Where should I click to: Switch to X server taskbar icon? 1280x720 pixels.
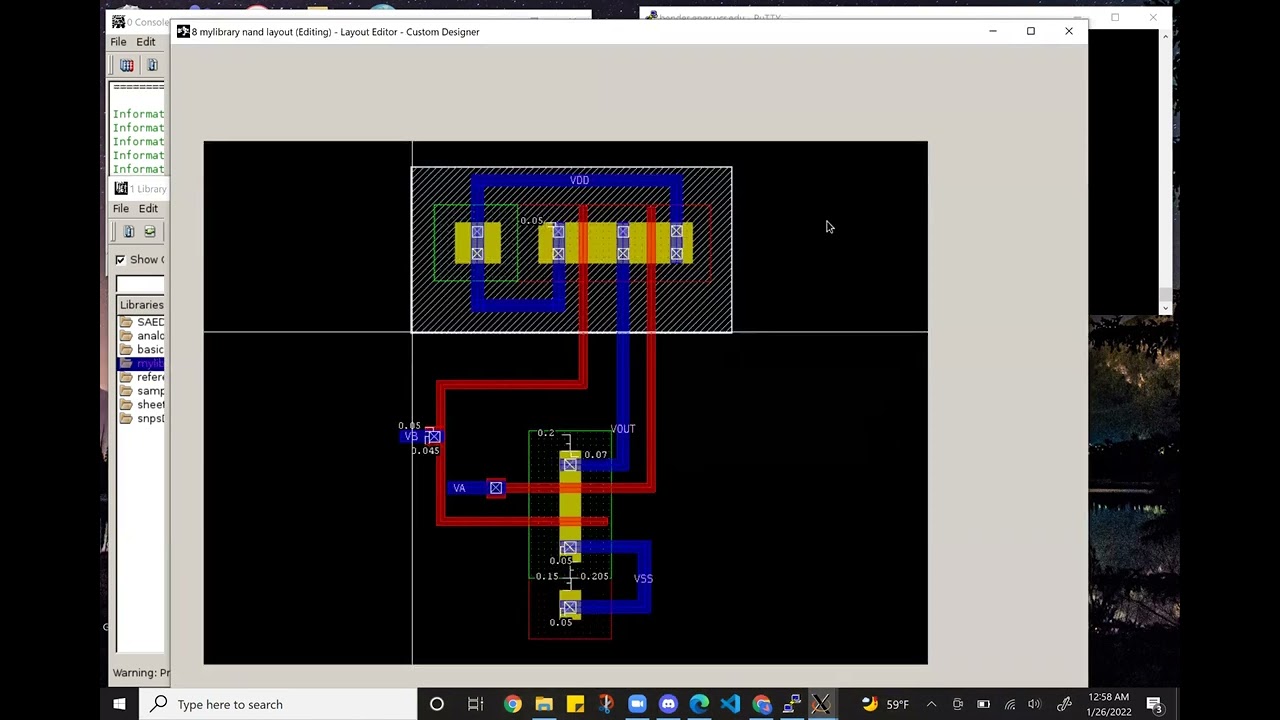click(822, 704)
